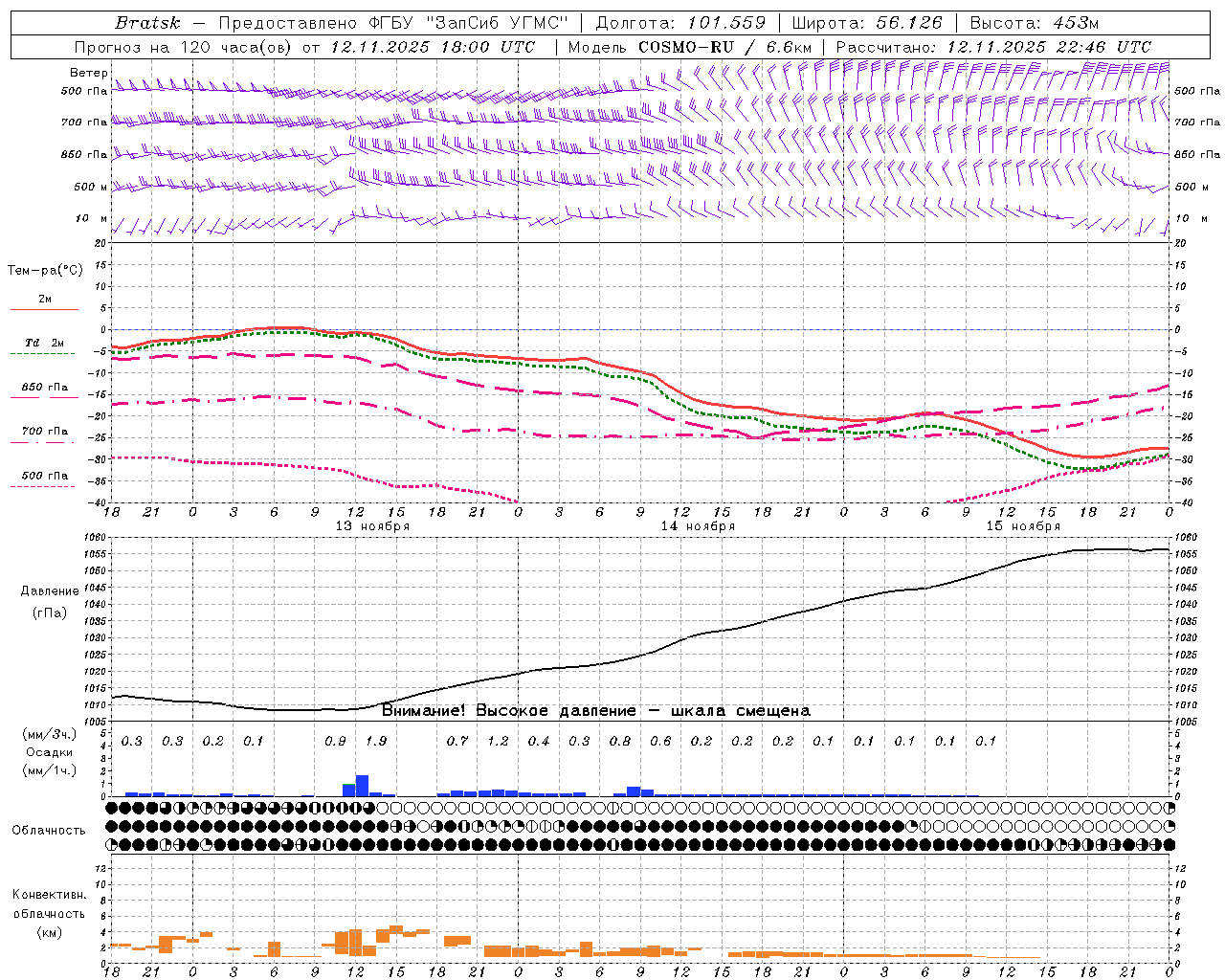Screen dimensions: 1225x980
Task: Click the "Конвективн." convective cloud label
Action: [49, 895]
